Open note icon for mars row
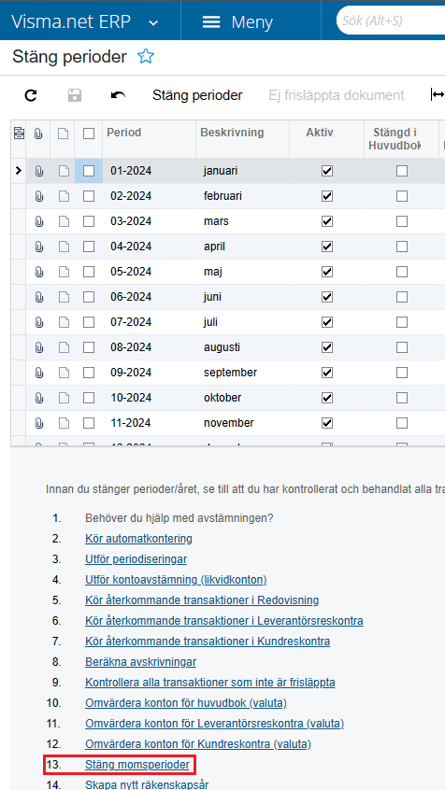Viewport: 445px width, 790px height. click(x=63, y=221)
